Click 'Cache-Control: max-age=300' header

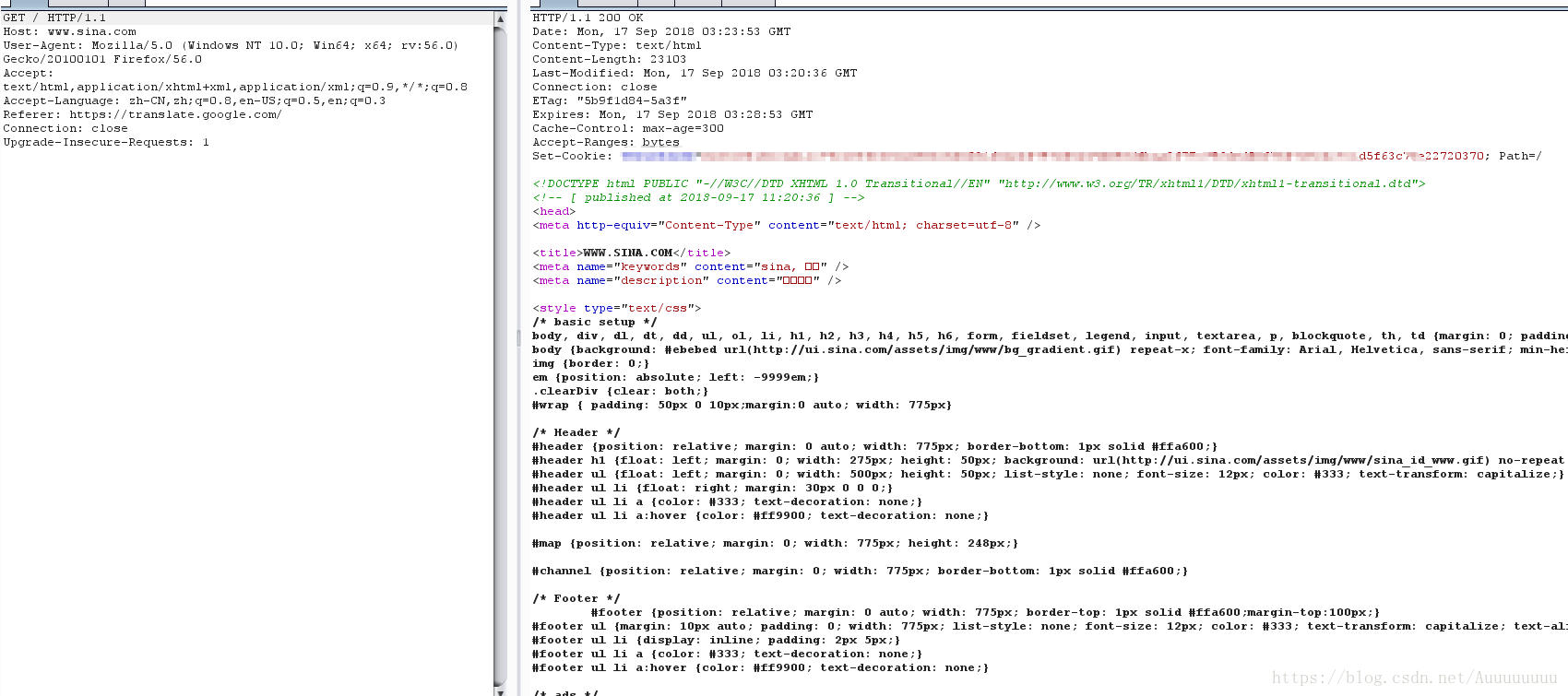pyautogui.click(x=628, y=128)
